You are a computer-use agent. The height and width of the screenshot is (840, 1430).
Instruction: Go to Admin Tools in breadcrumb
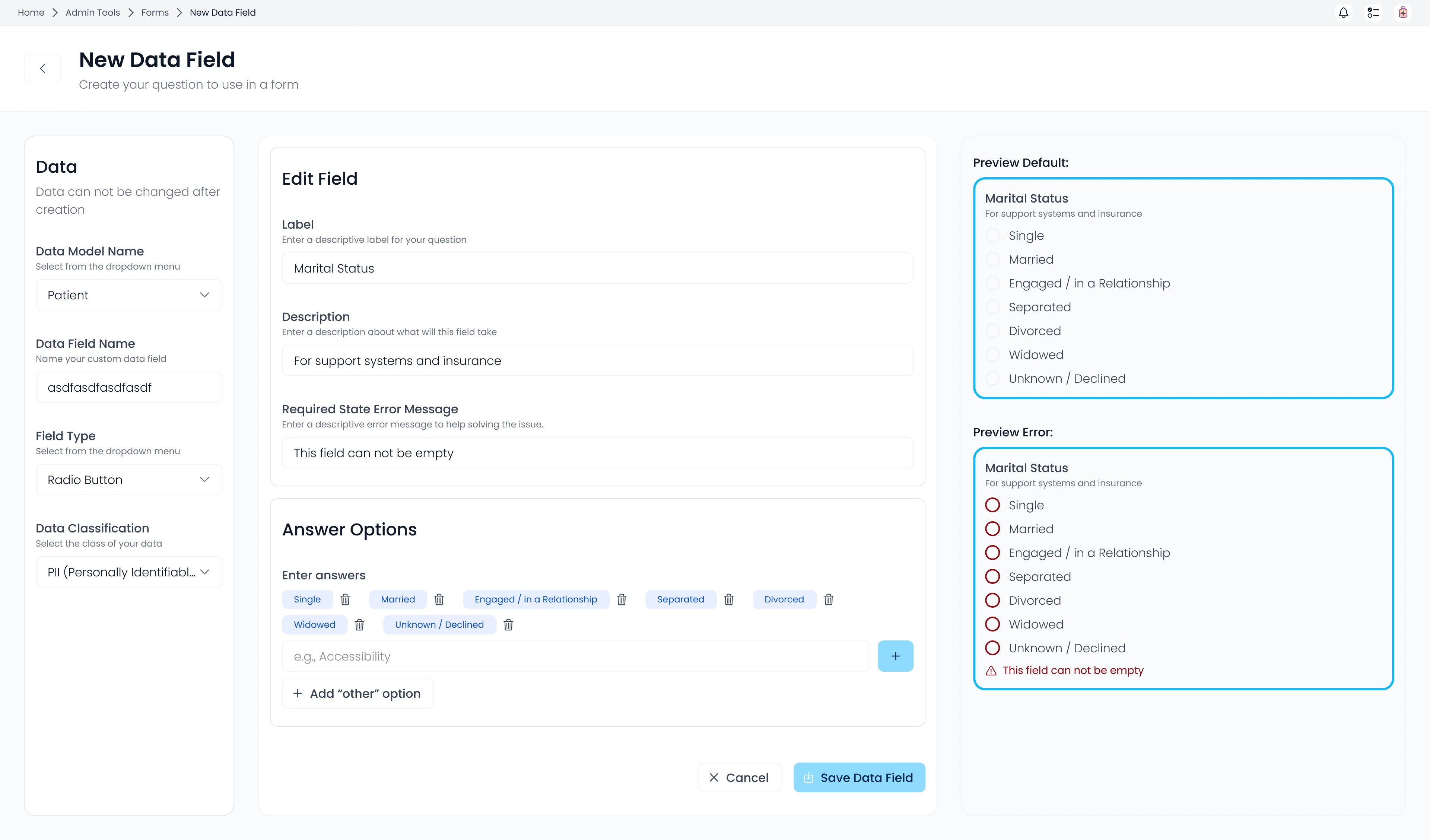click(92, 13)
